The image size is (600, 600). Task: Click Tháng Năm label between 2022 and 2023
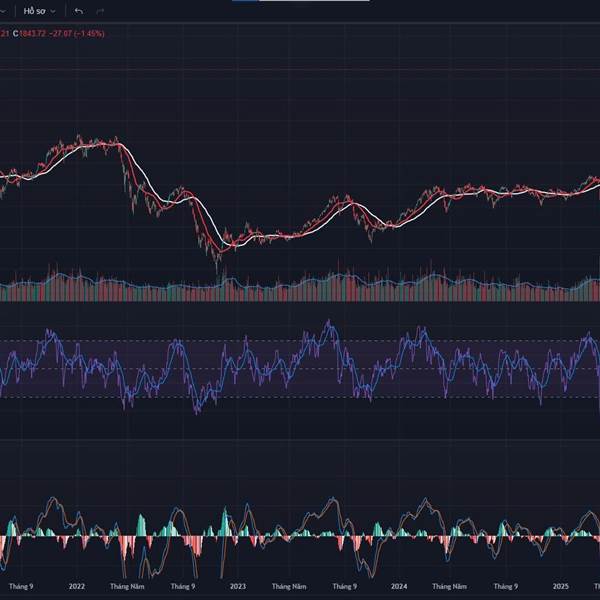pos(127,586)
